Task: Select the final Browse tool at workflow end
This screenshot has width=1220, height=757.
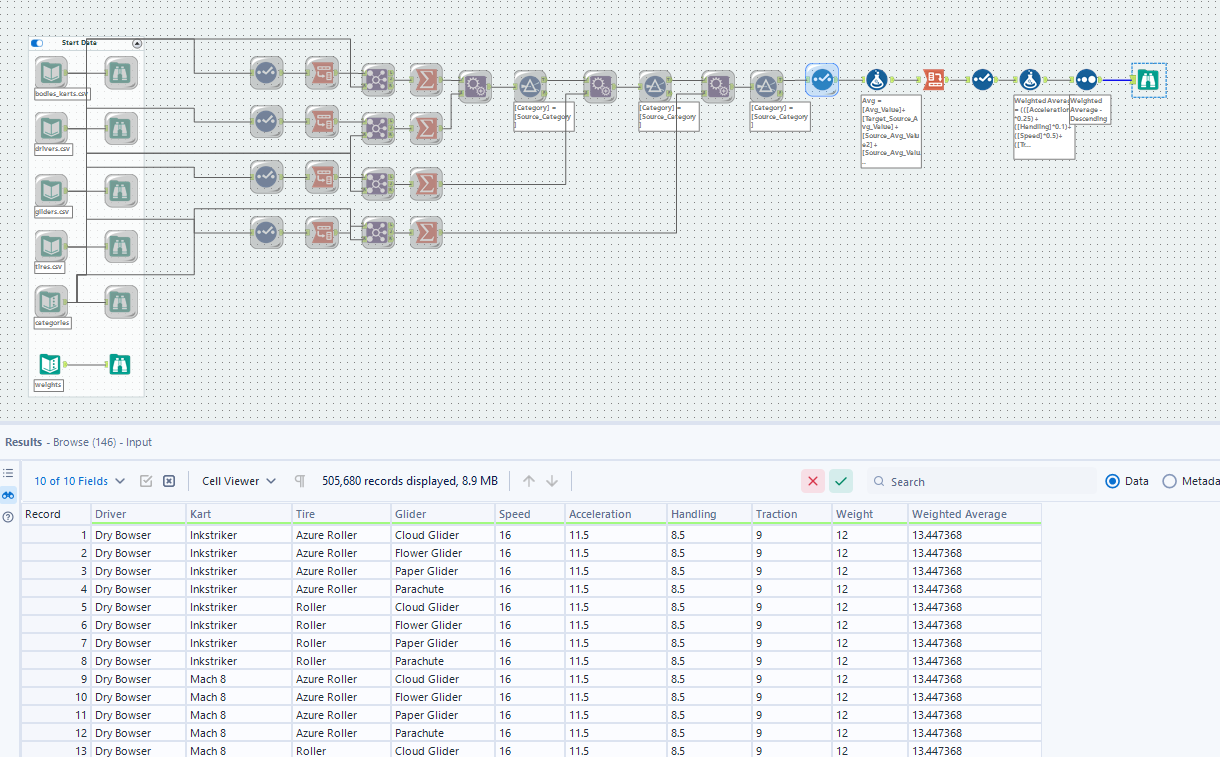Action: pyautogui.click(x=1148, y=80)
